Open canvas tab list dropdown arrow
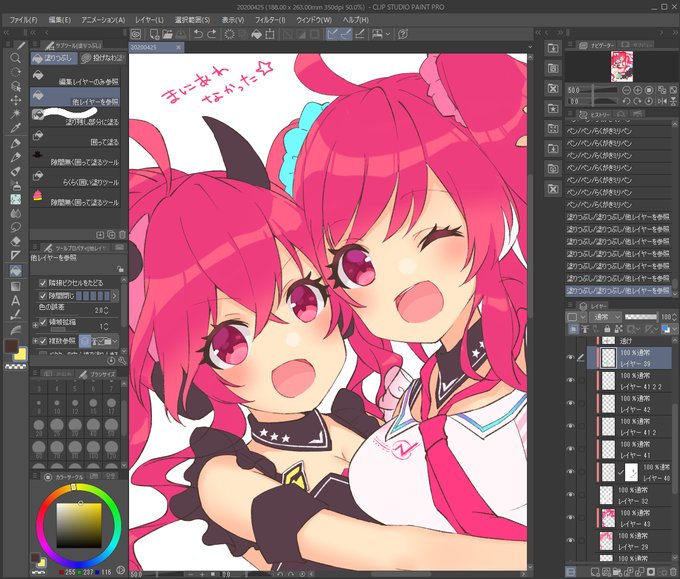The image size is (680, 579). pyautogui.click(x=530, y=47)
